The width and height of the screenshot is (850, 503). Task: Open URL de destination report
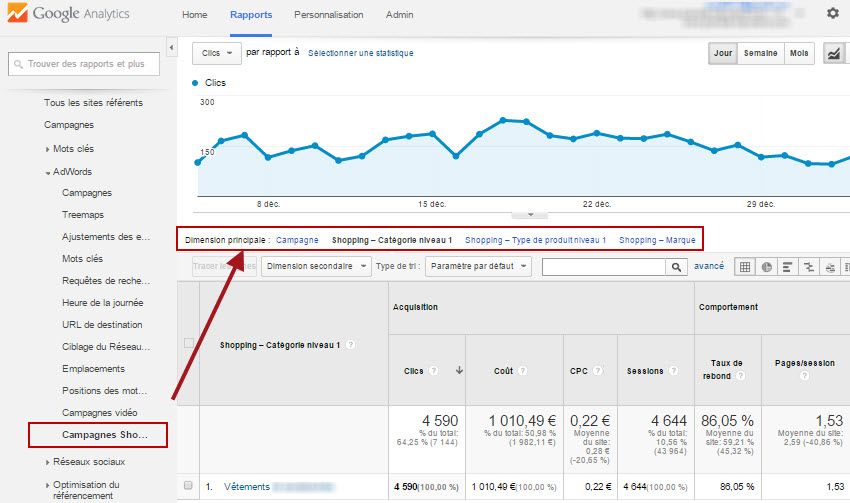[x=102, y=325]
